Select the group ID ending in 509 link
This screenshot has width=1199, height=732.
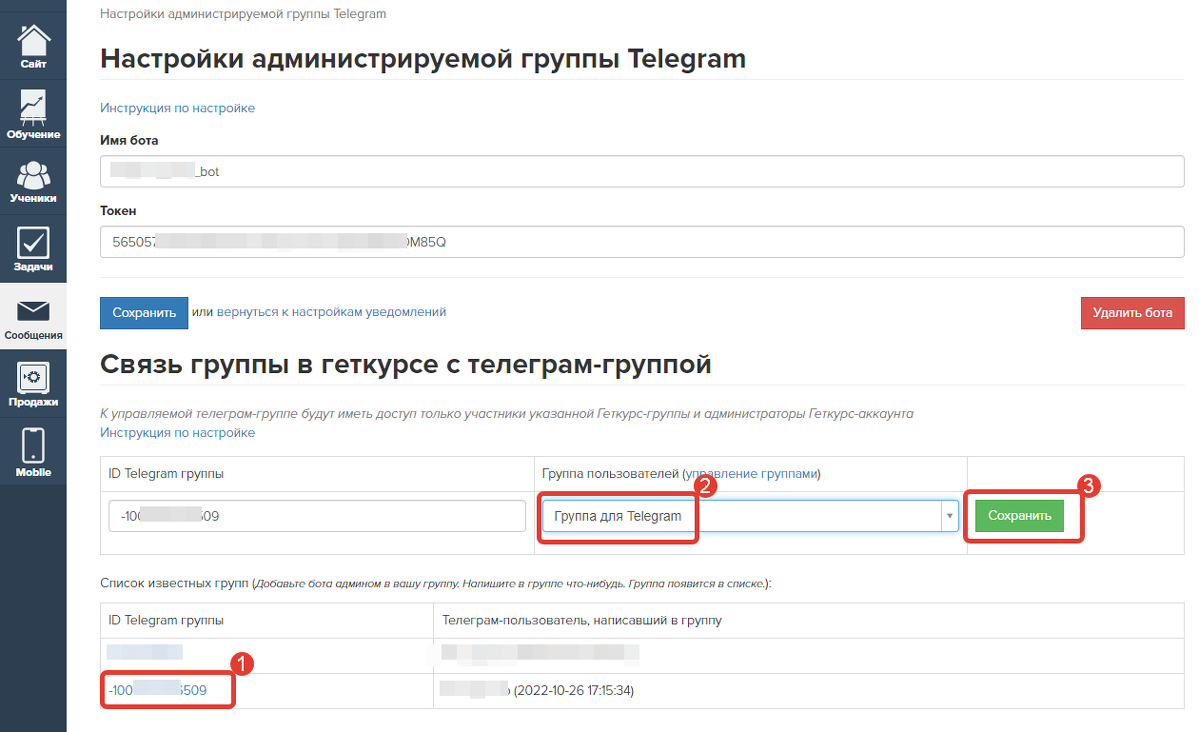(x=158, y=690)
